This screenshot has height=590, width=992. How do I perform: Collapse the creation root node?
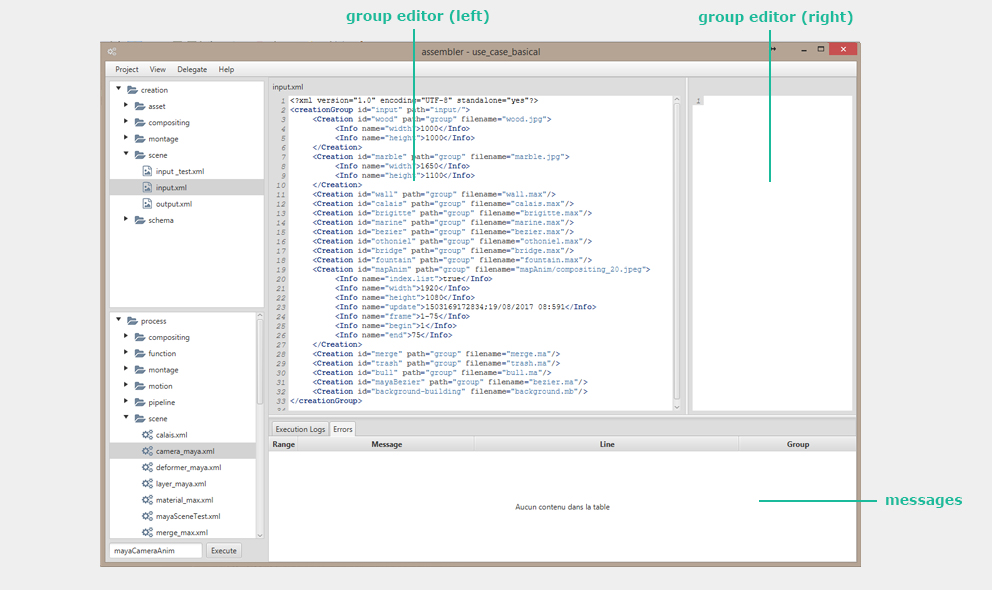click(x=118, y=89)
